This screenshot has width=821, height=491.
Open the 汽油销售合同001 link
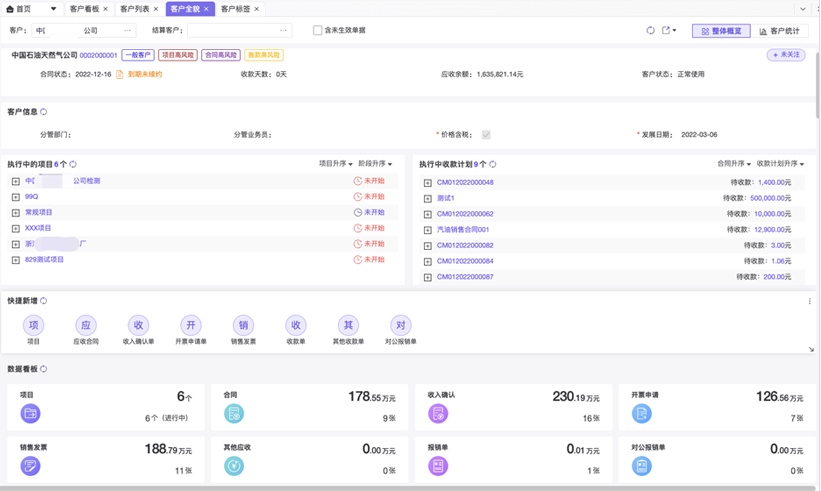(463, 230)
